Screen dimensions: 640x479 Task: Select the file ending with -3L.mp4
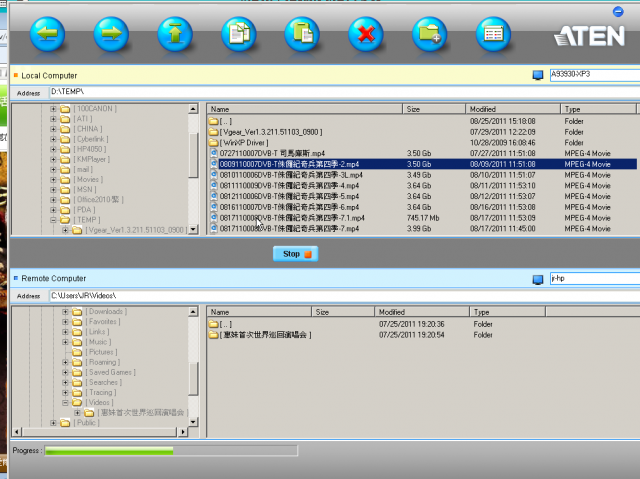click(422, 175)
